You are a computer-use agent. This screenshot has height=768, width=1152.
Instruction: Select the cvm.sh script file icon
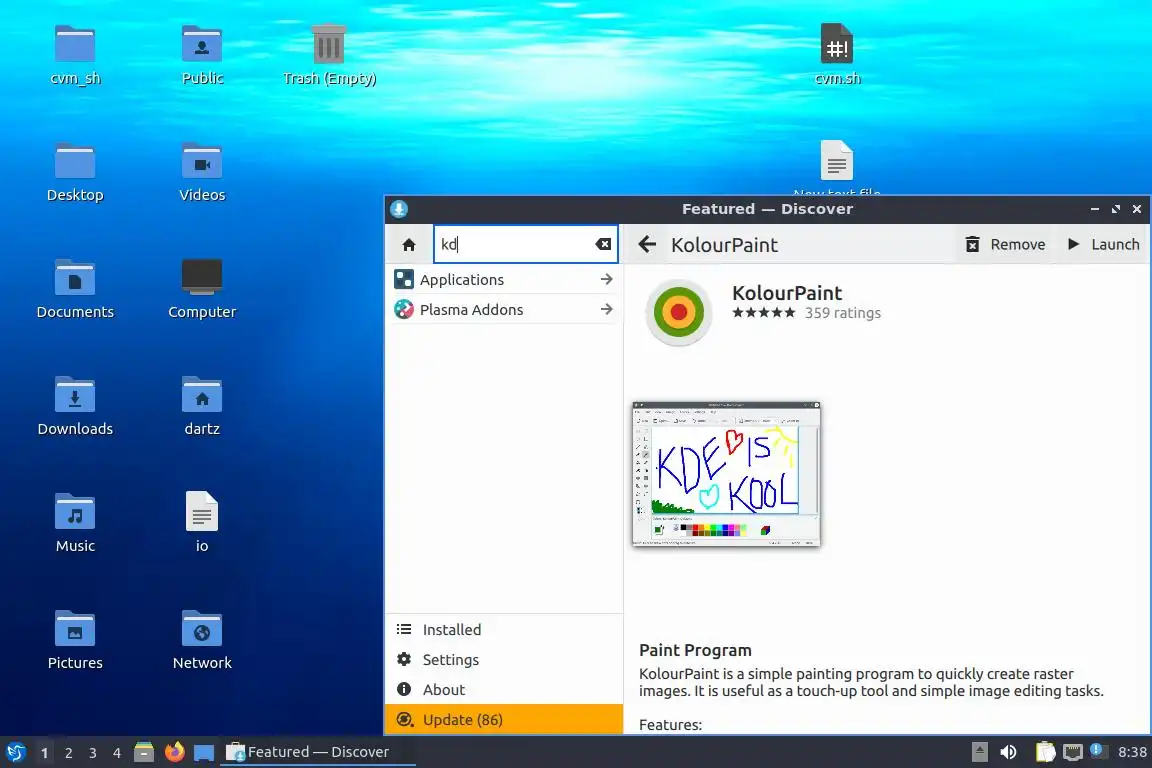[837, 54]
